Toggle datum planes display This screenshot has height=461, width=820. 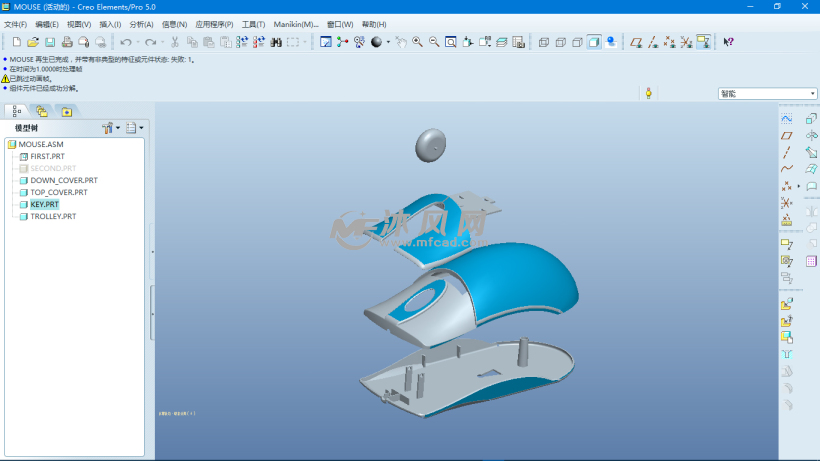pyautogui.click(x=636, y=42)
